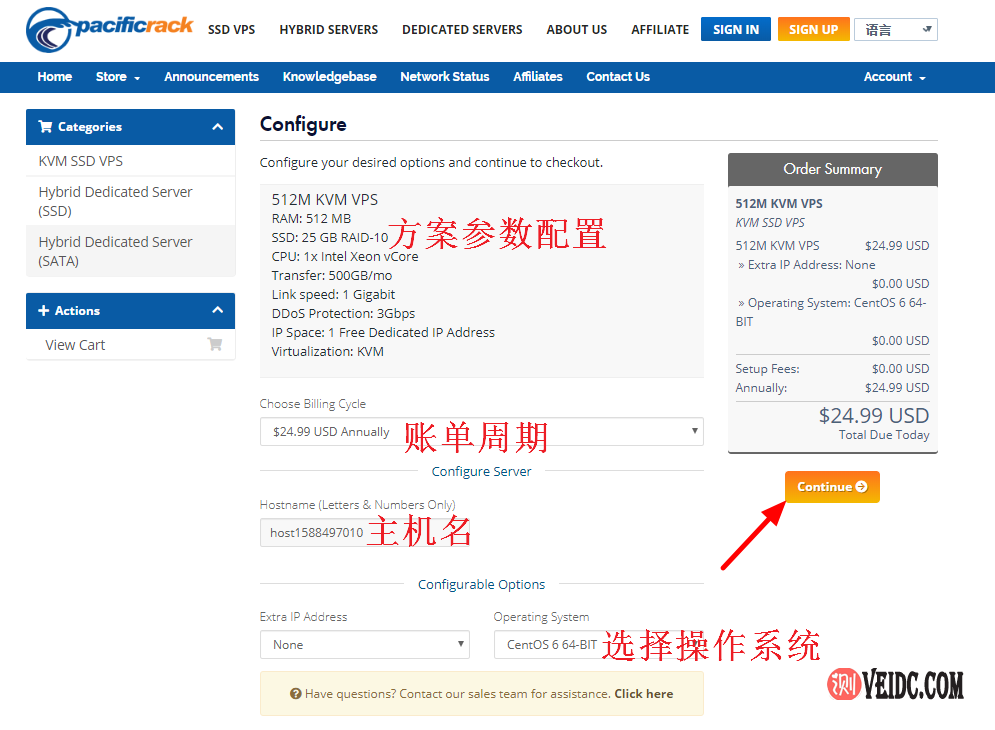Click the 'Configure' page heading

coord(303,124)
